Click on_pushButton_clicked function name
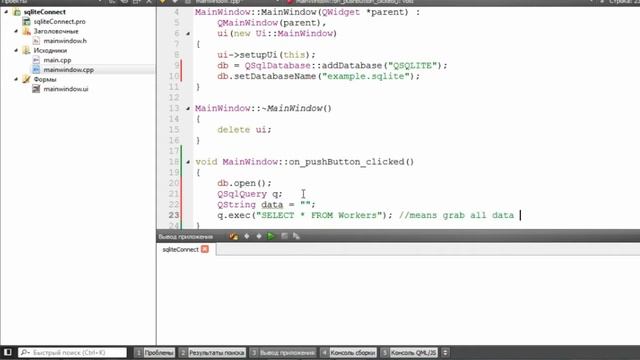640x360 pixels. [346, 162]
